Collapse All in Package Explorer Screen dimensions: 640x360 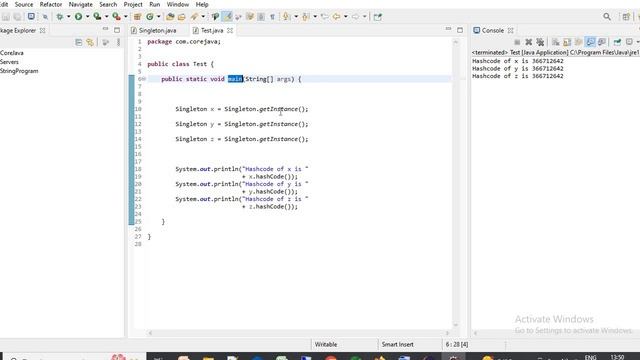click(78, 42)
